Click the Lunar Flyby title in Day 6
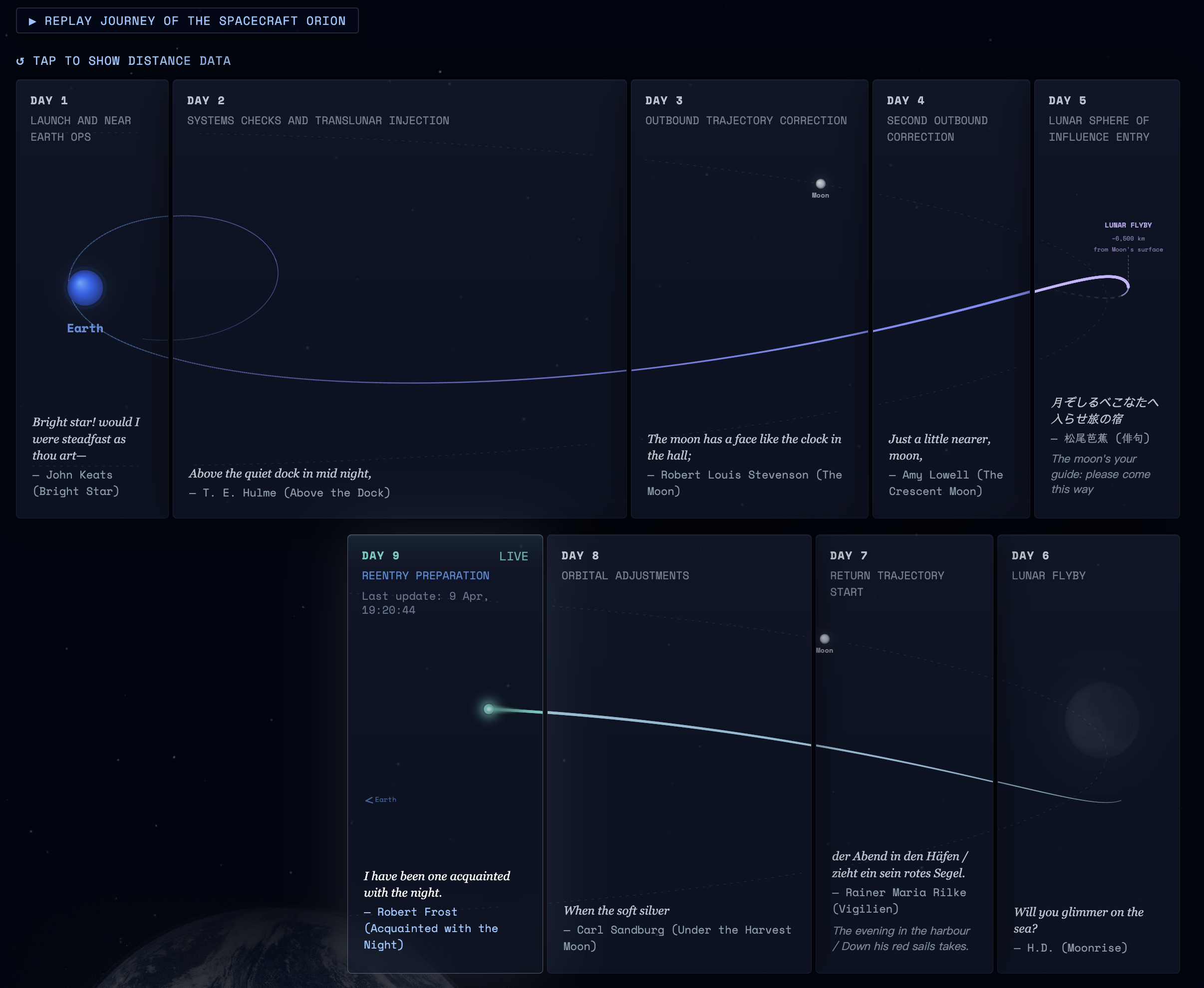 click(1049, 576)
